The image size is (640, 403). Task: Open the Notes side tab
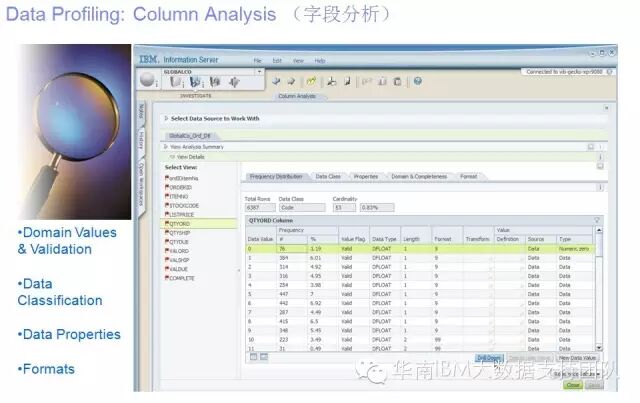coord(141,111)
